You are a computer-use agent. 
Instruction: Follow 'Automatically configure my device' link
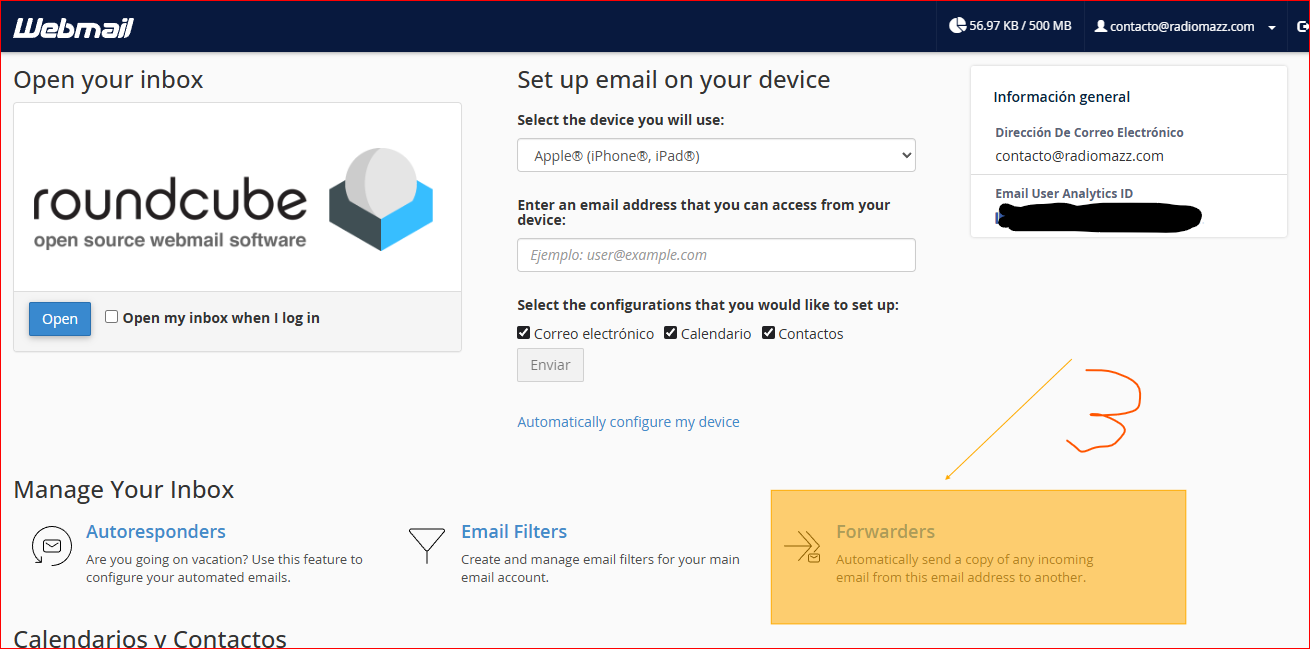(x=628, y=422)
